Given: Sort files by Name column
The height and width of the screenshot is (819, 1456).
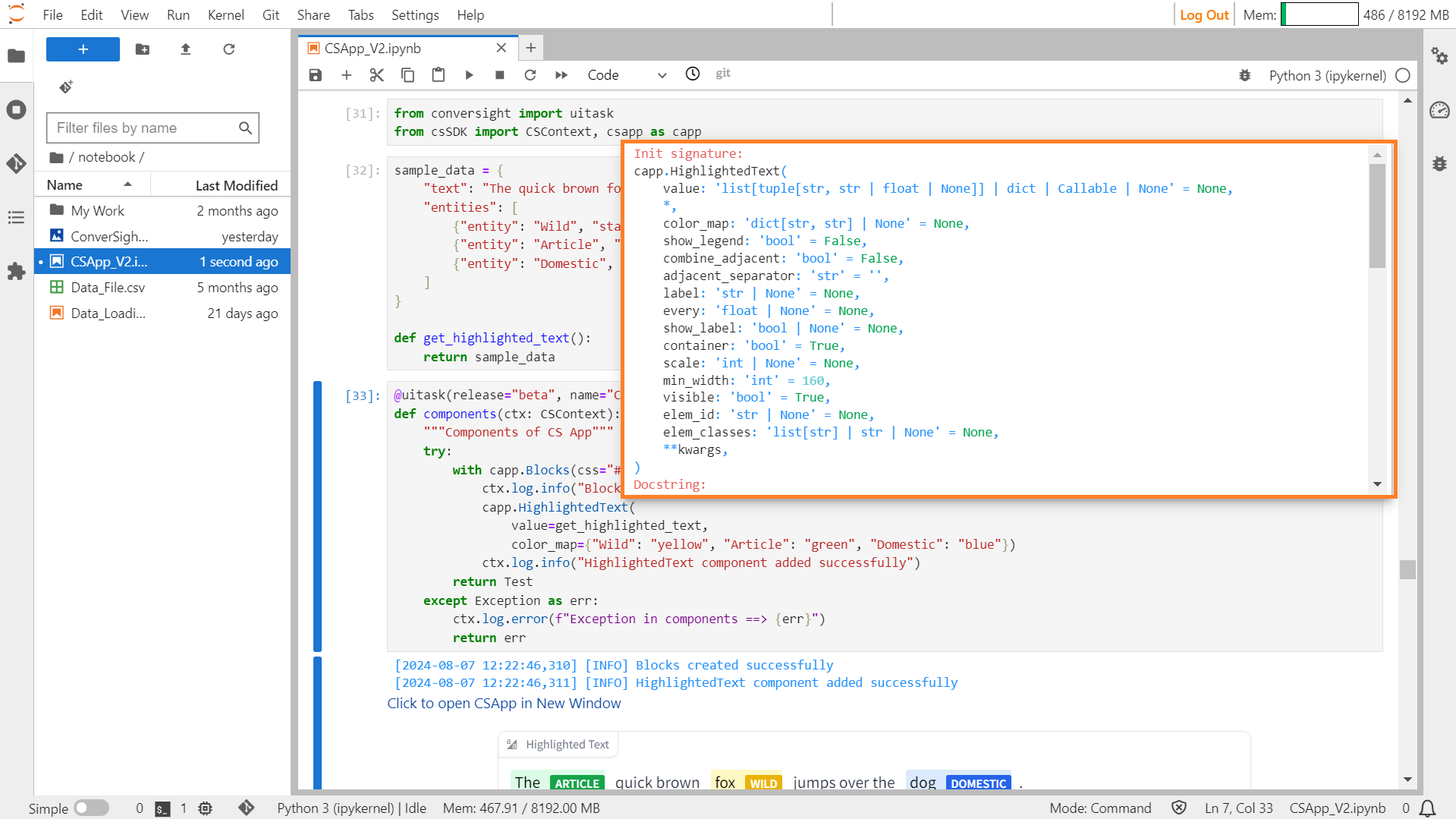Looking at the screenshot, I should [92, 184].
